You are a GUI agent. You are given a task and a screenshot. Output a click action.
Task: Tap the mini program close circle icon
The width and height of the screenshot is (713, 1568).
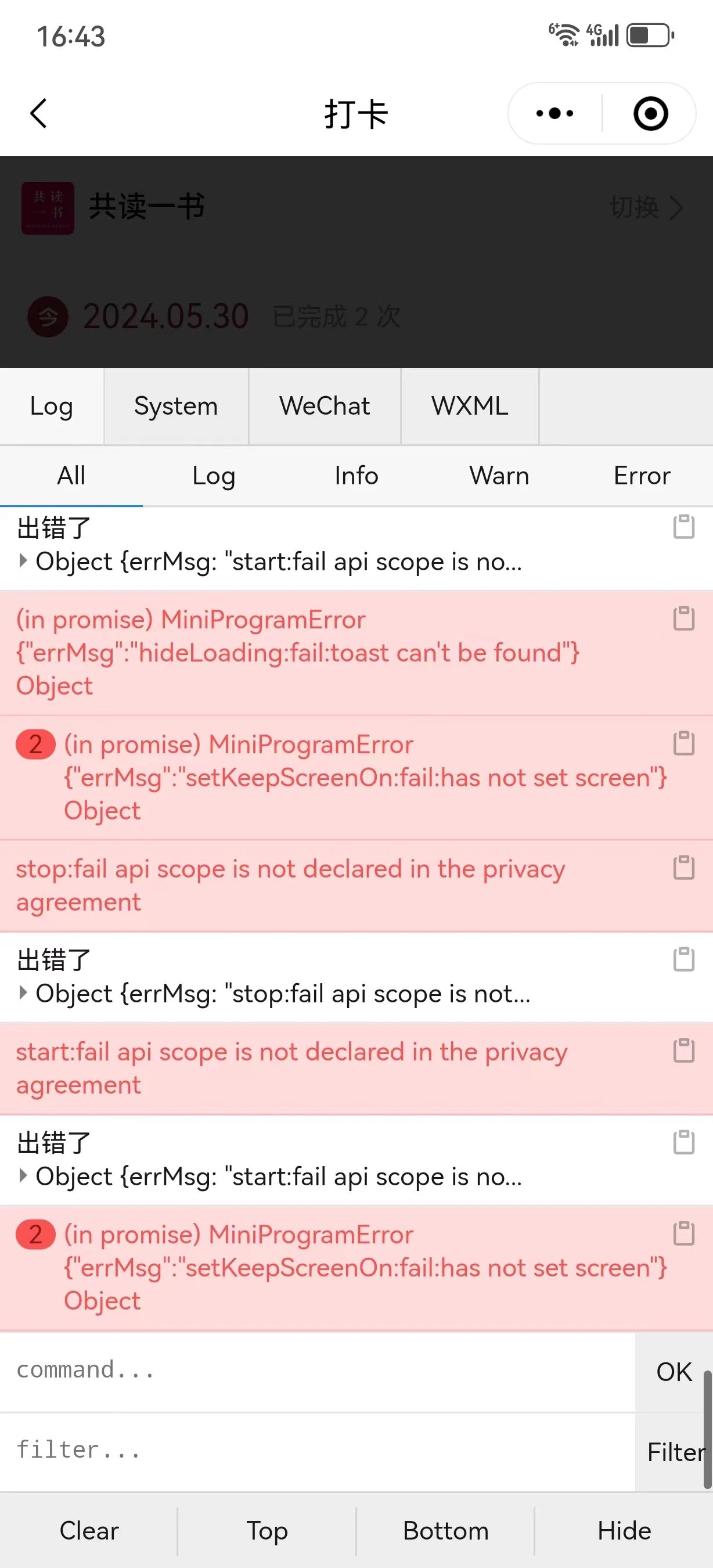click(650, 113)
